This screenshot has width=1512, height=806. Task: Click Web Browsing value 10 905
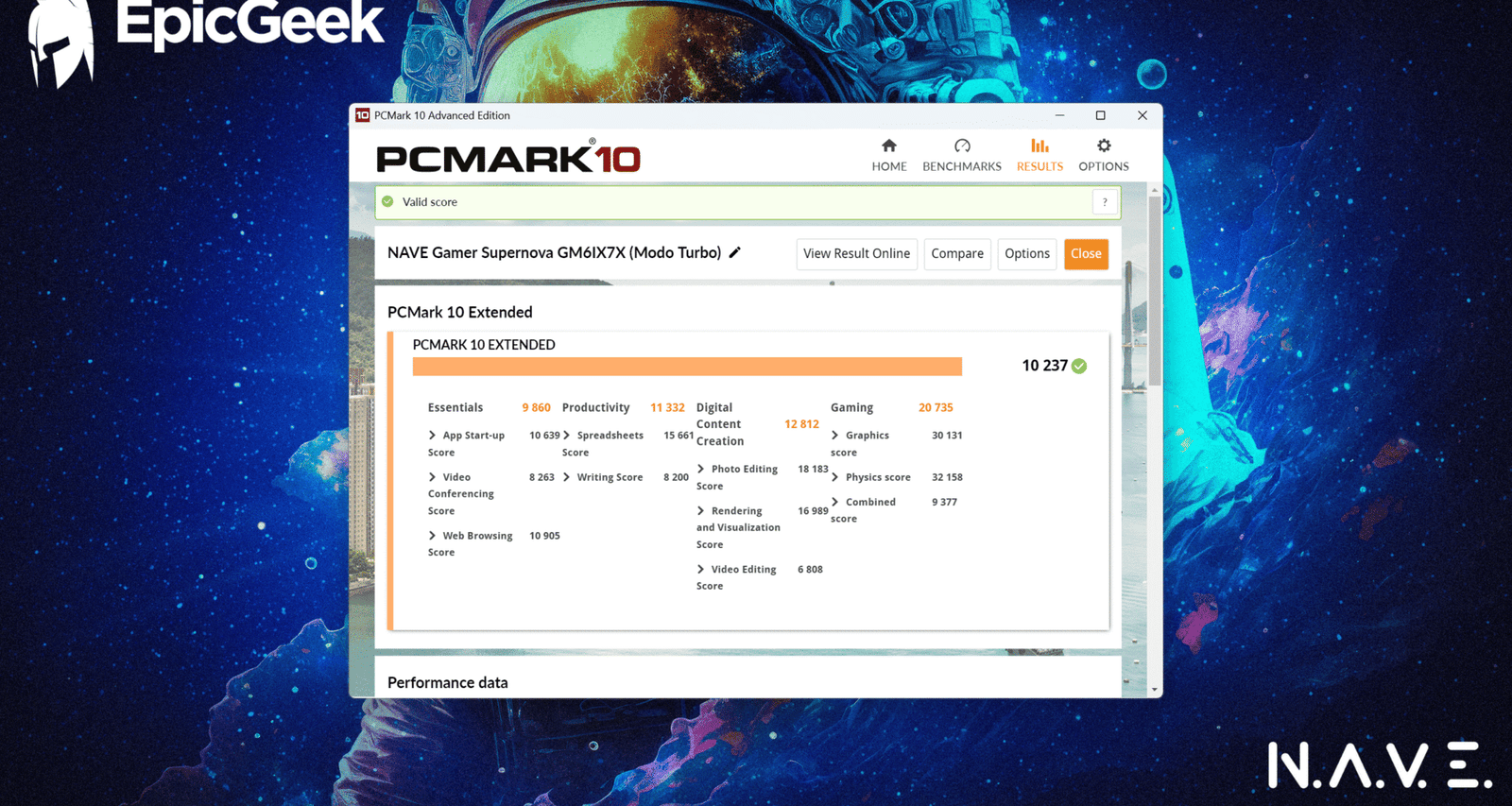tap(544, 536)
